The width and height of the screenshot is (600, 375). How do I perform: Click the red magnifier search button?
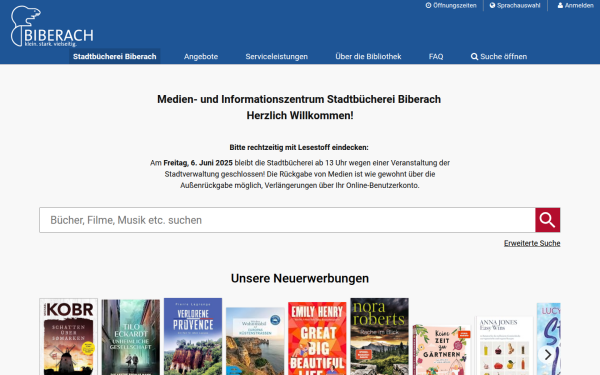(x=548, y=220)
